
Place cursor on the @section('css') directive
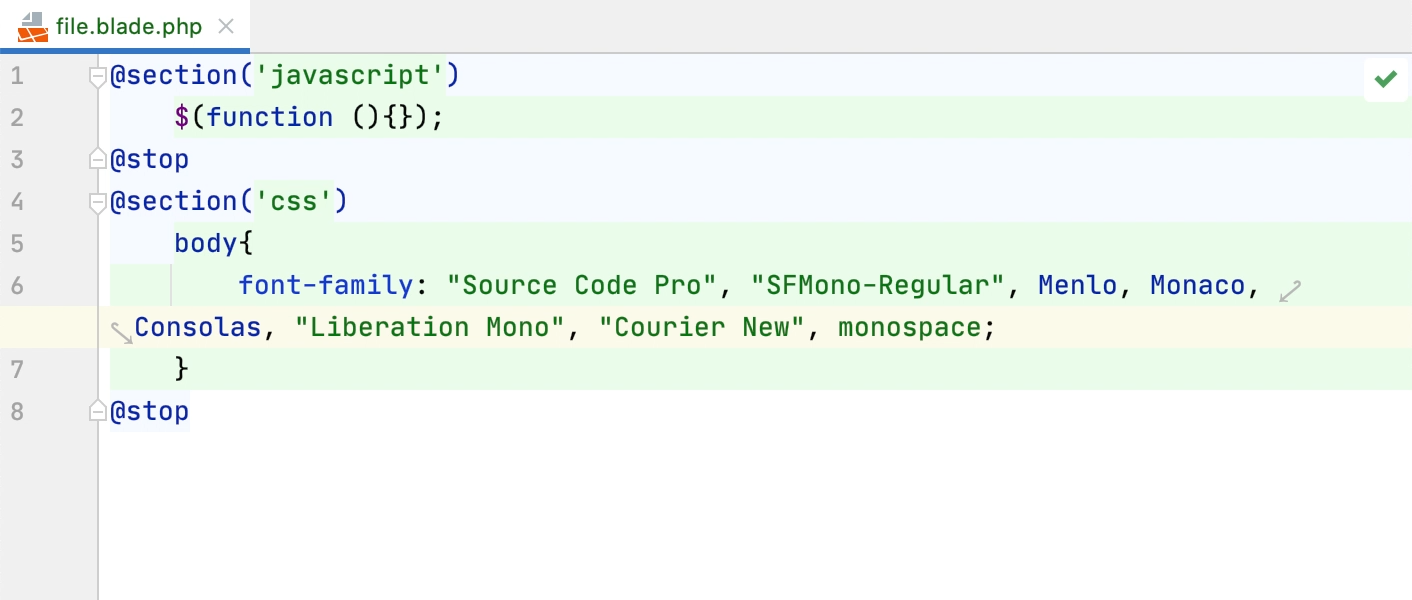pyautogui.click(x=230, y=201)
